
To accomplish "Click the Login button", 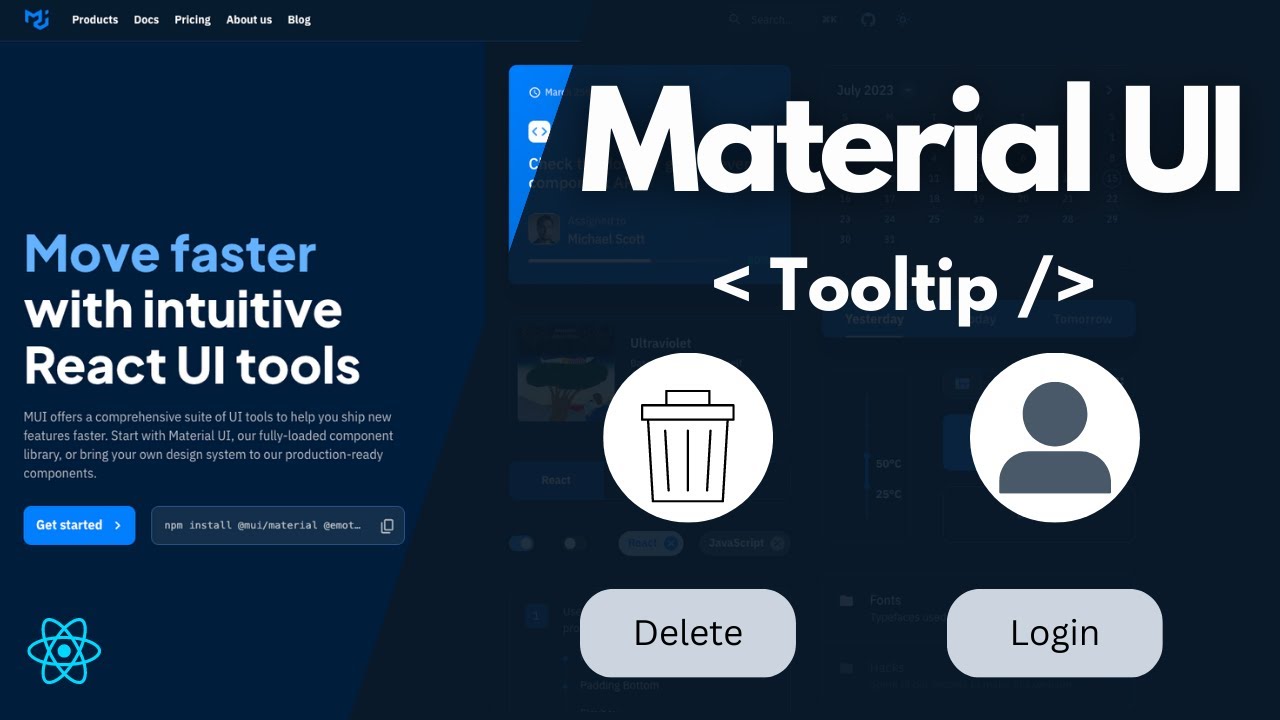I will coord(1055,633).
